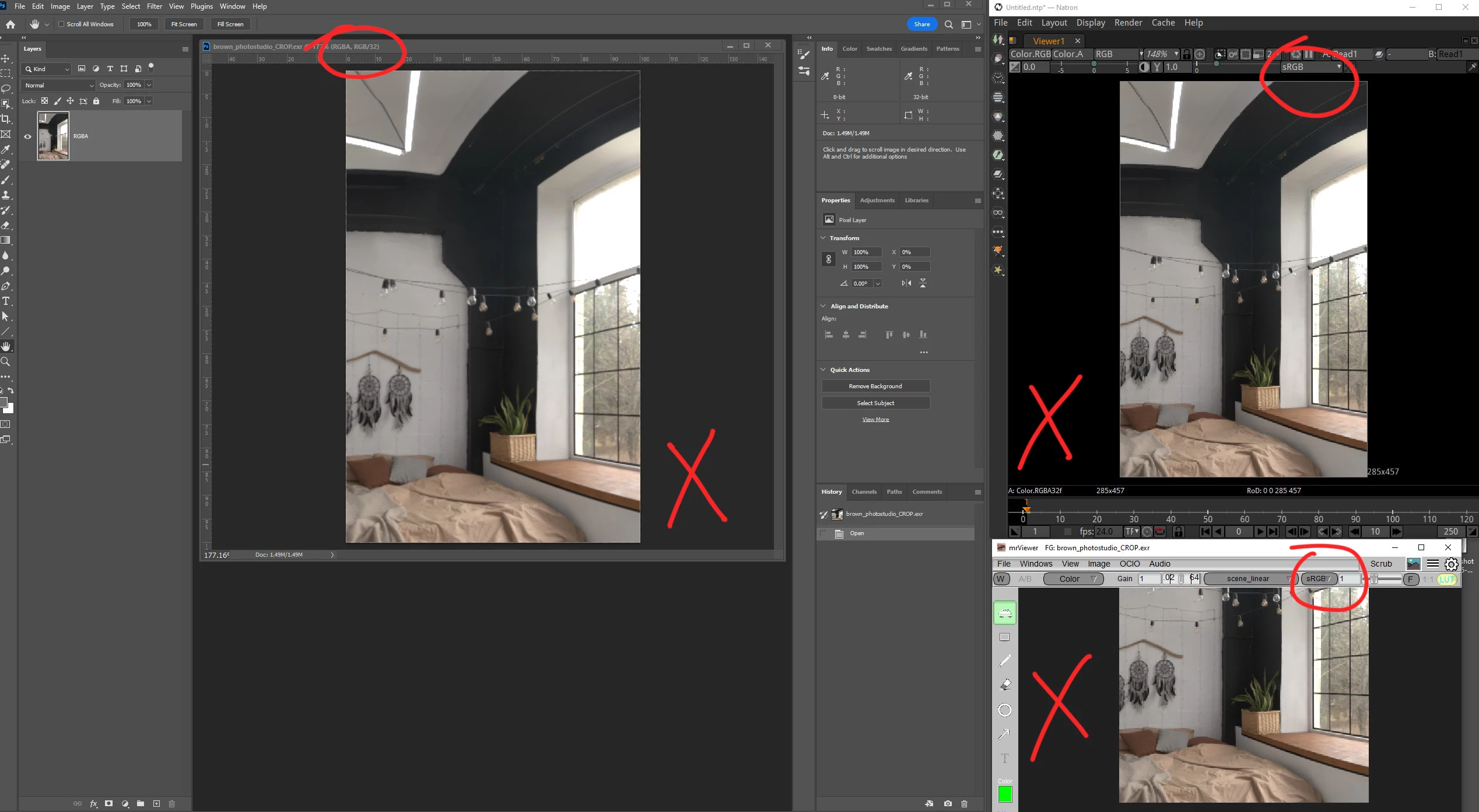Switch to the Channels tab

coord(864,492)
